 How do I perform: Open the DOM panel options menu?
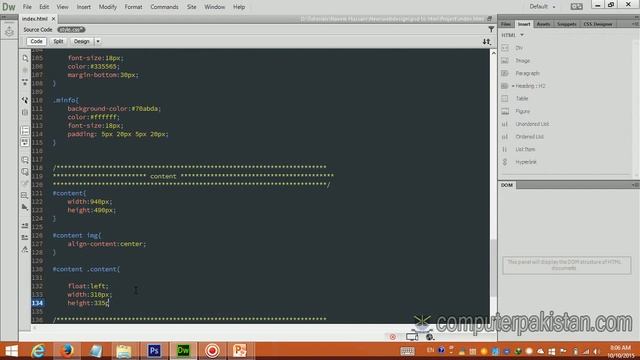click(635, 185)
